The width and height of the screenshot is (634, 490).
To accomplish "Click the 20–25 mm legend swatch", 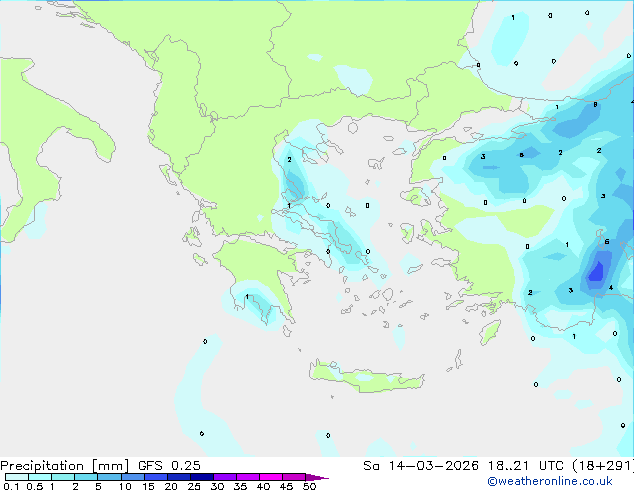I will pyautogui.click(x=179, y=477).
